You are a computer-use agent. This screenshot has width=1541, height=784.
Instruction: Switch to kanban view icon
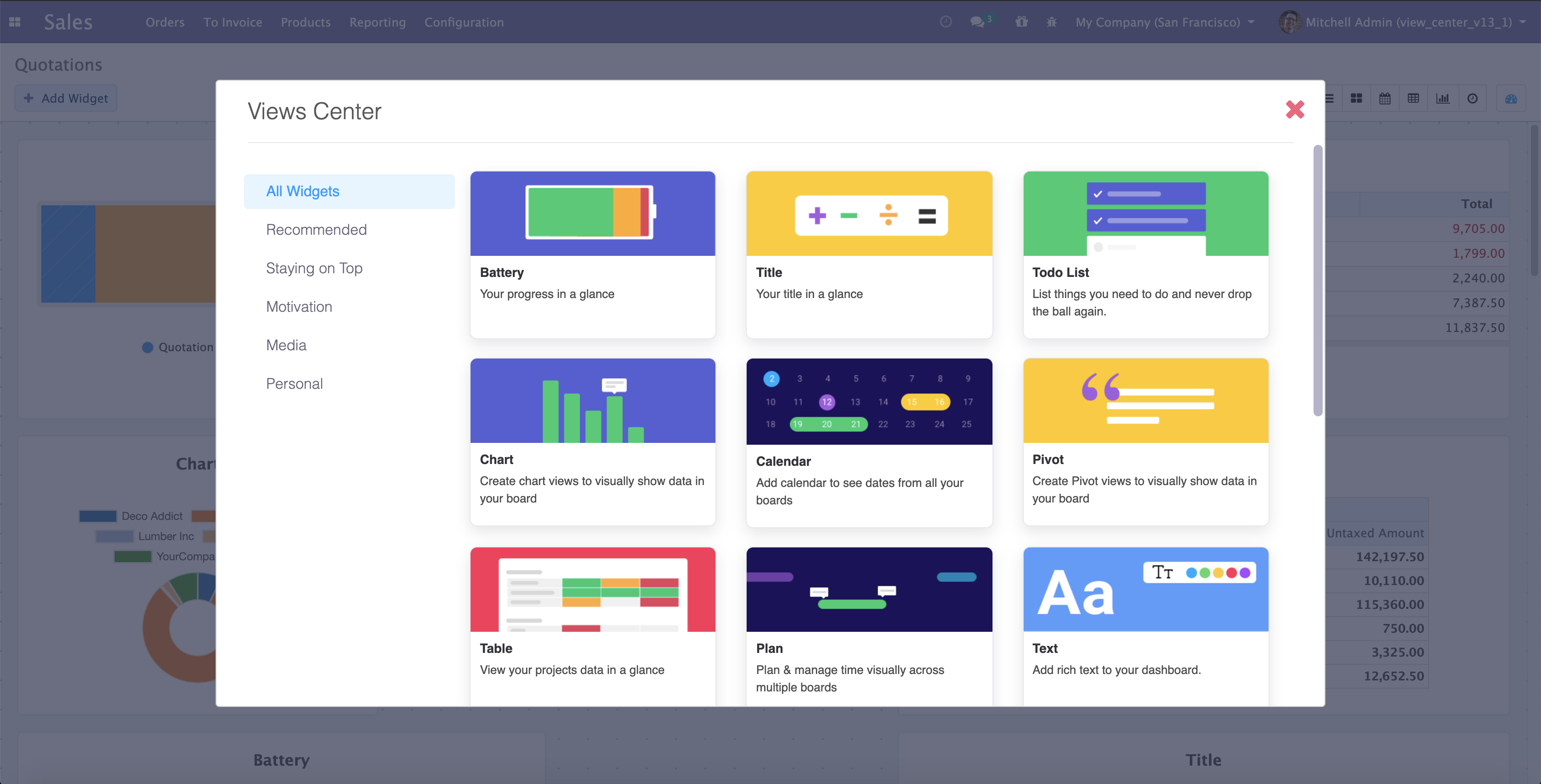(x=1356, y=99)
